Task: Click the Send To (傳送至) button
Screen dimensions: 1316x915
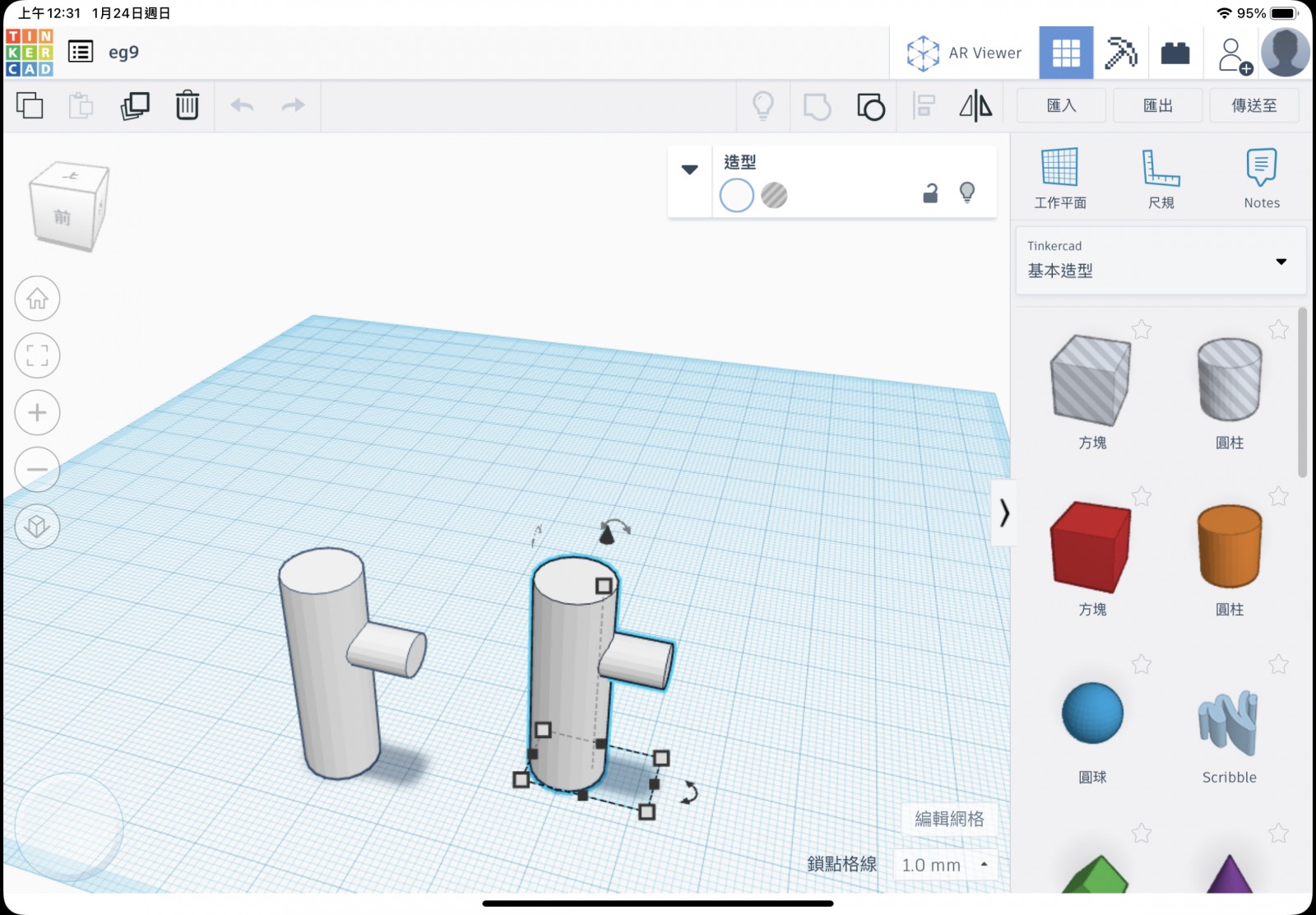Action: (1254, 105)
